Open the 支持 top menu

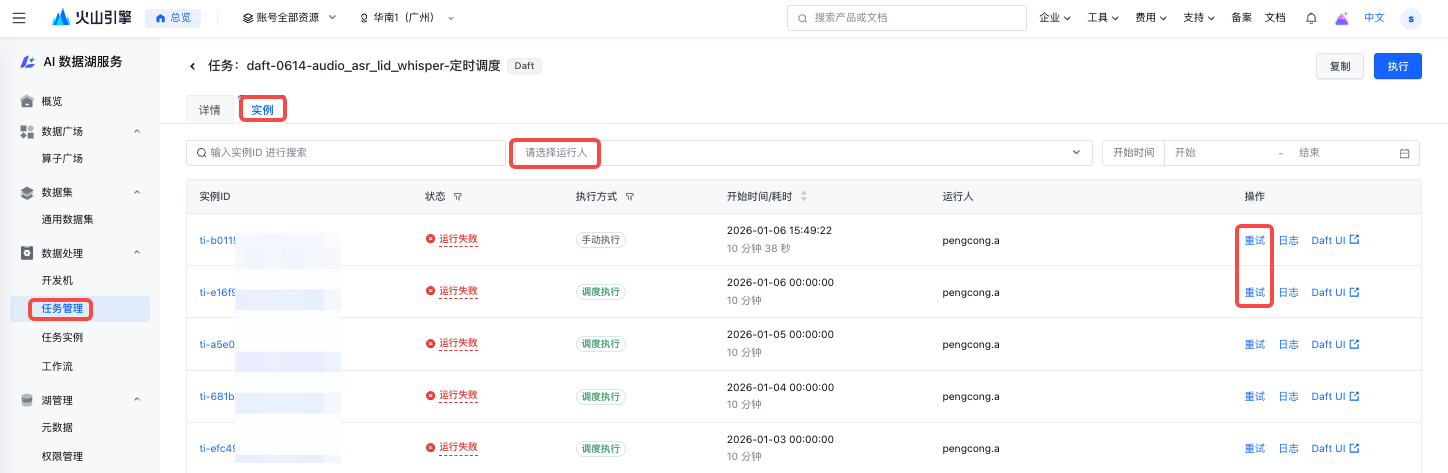pyautogui.click(x=1199, y=18)
